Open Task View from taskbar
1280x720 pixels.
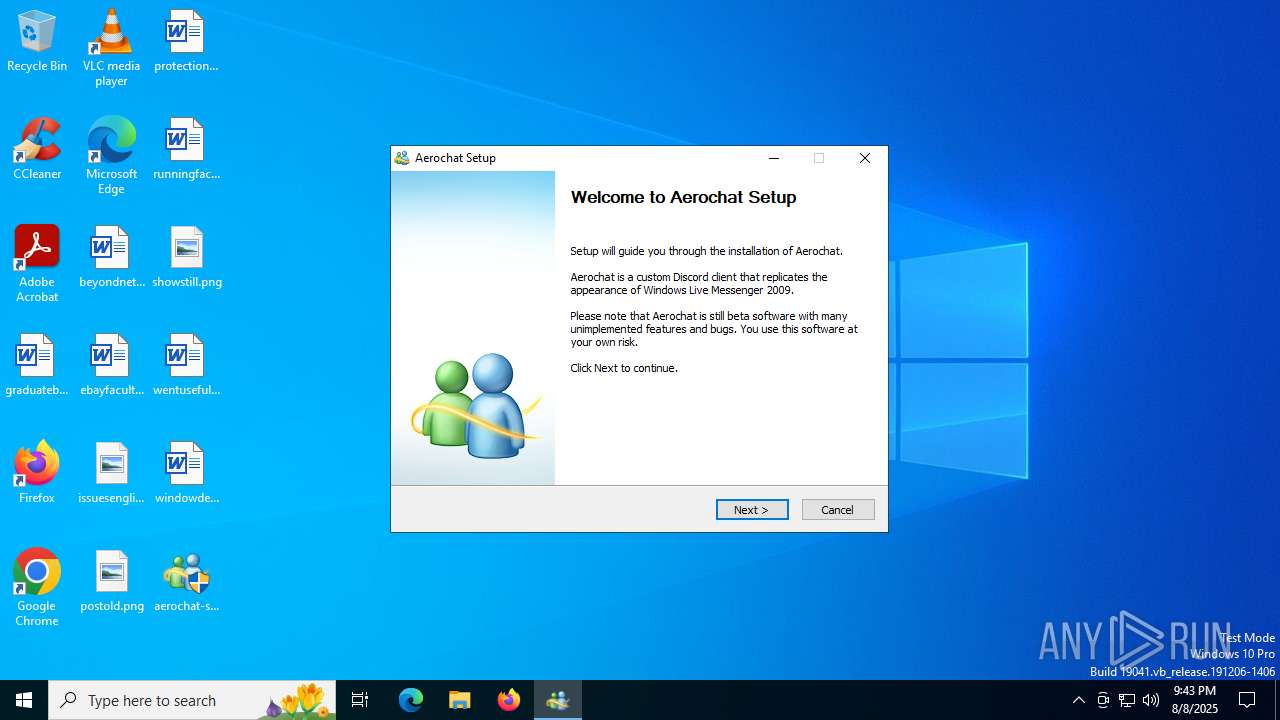[360, 700]
